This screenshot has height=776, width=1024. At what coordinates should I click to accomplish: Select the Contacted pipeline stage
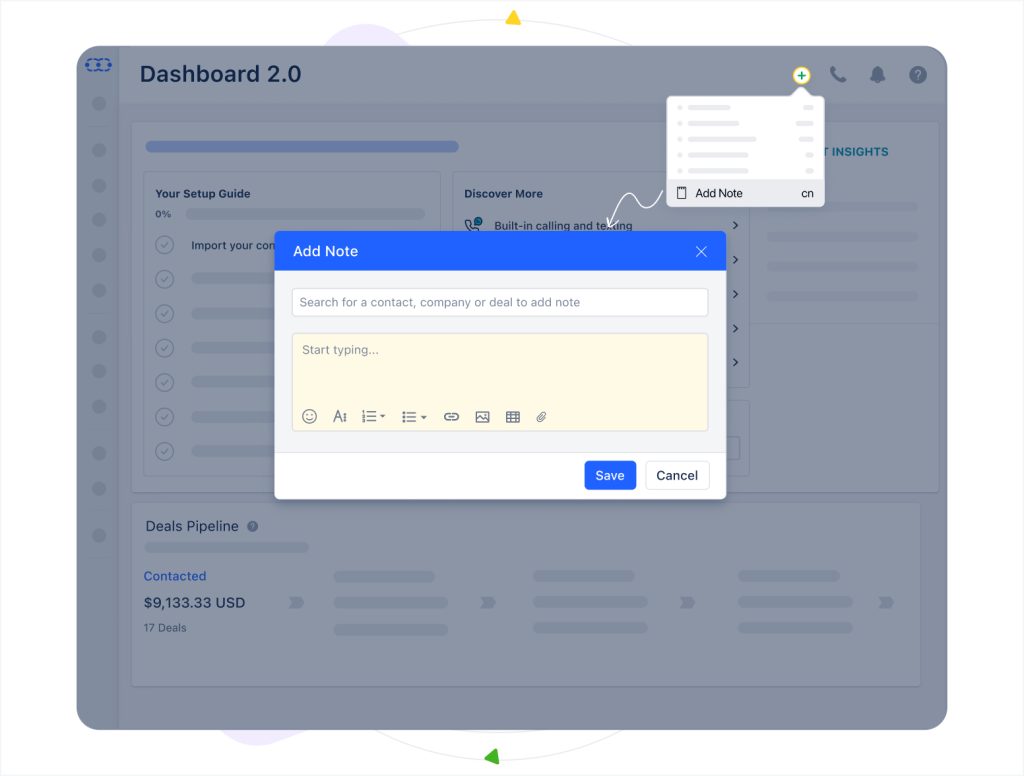175,576
